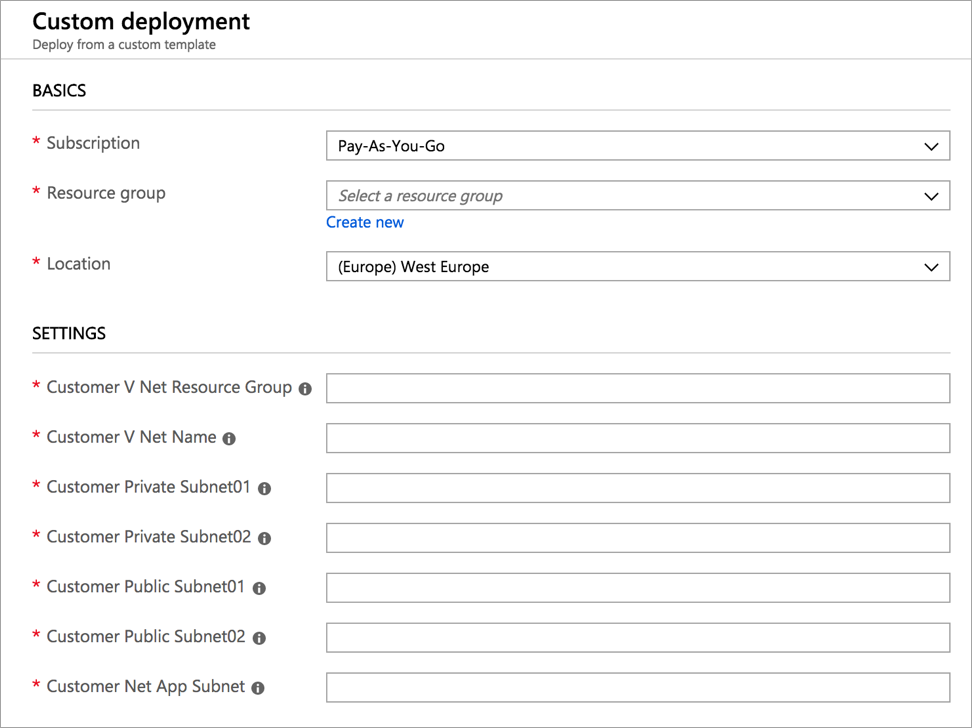This screenshot has width=972, height=728.
Task: Click into the Customer V Net Name input
Action: pyautogui.click(x=637, y=438)
